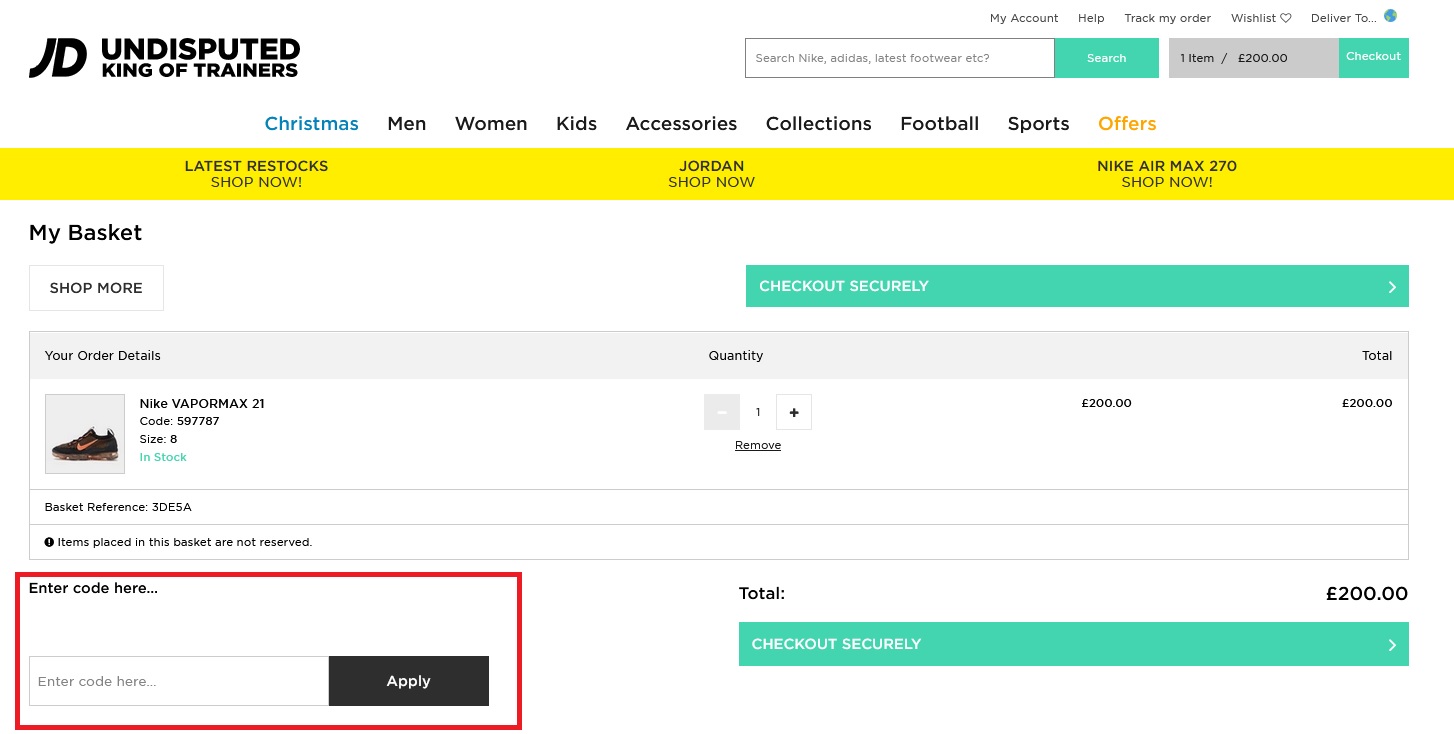The width and height of the screenshot is (1454, 734).
Task: Click the Shop More button
Action: click(x=96, y=288)
